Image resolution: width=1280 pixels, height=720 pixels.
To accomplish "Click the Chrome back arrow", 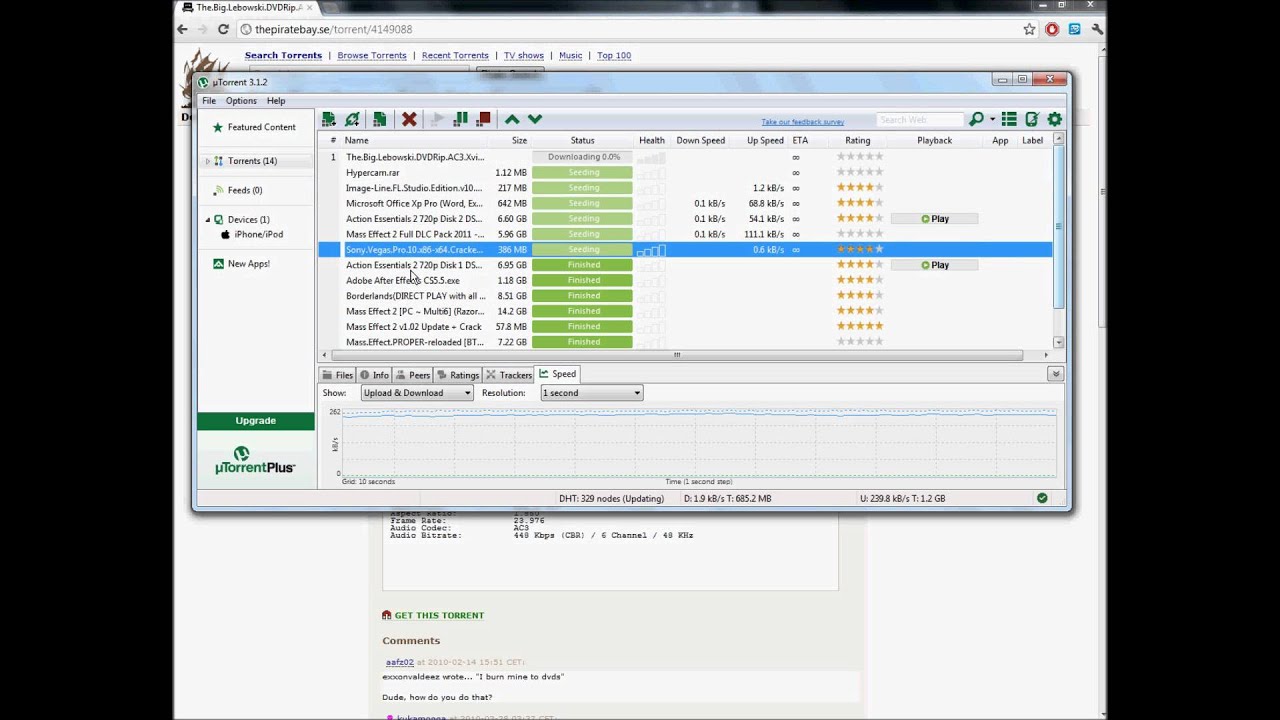I will tap(182, 30).
